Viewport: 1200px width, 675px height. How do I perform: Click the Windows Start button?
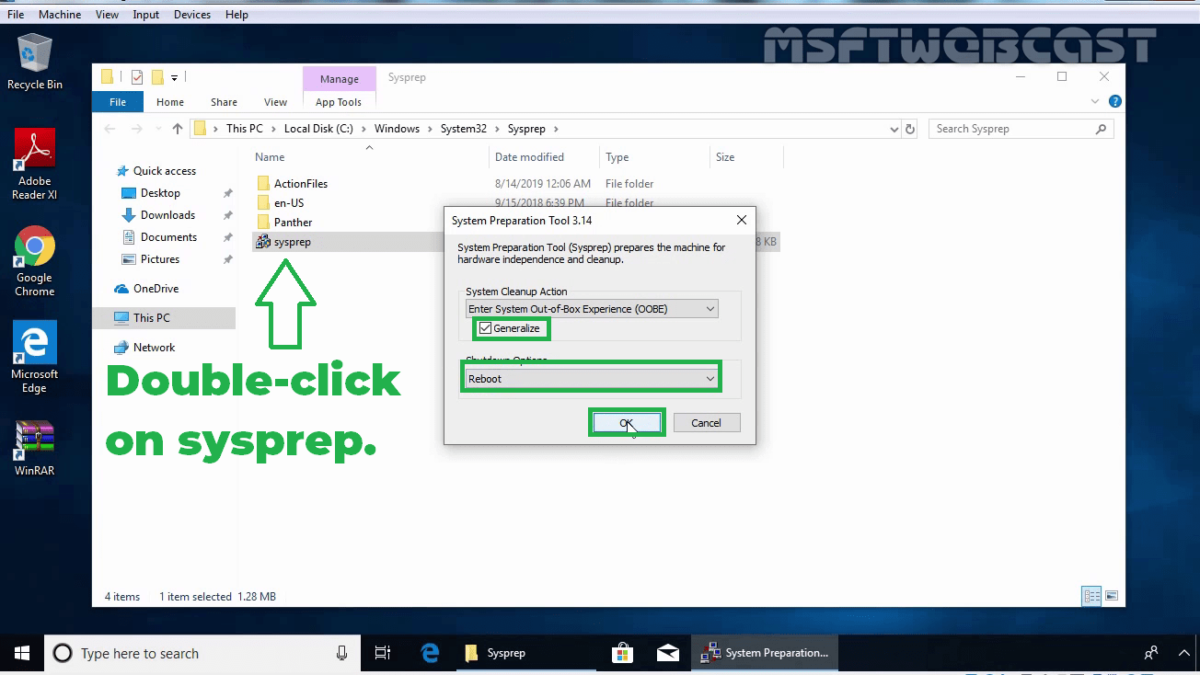tap(22, 653)
